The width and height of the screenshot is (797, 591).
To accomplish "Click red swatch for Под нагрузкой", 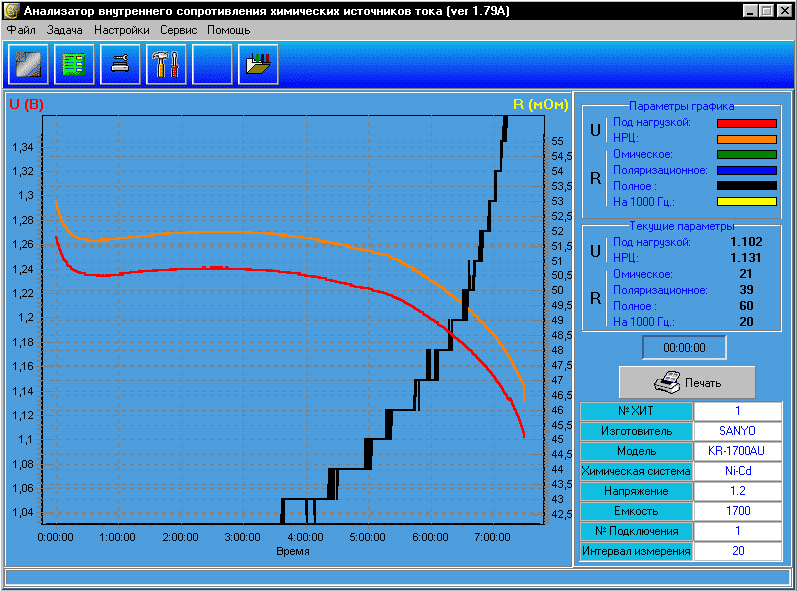I will tap(747, 123).
